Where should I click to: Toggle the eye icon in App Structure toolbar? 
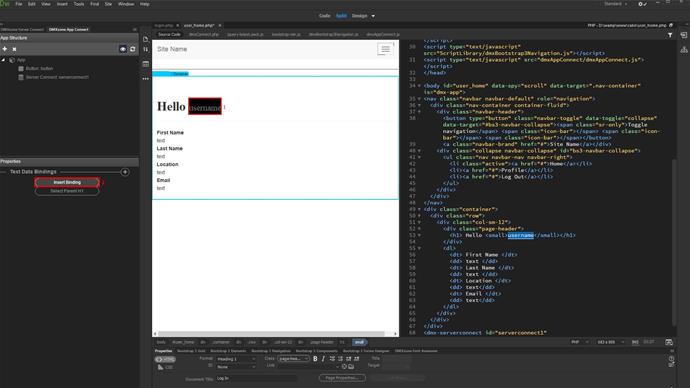[123, 49]
